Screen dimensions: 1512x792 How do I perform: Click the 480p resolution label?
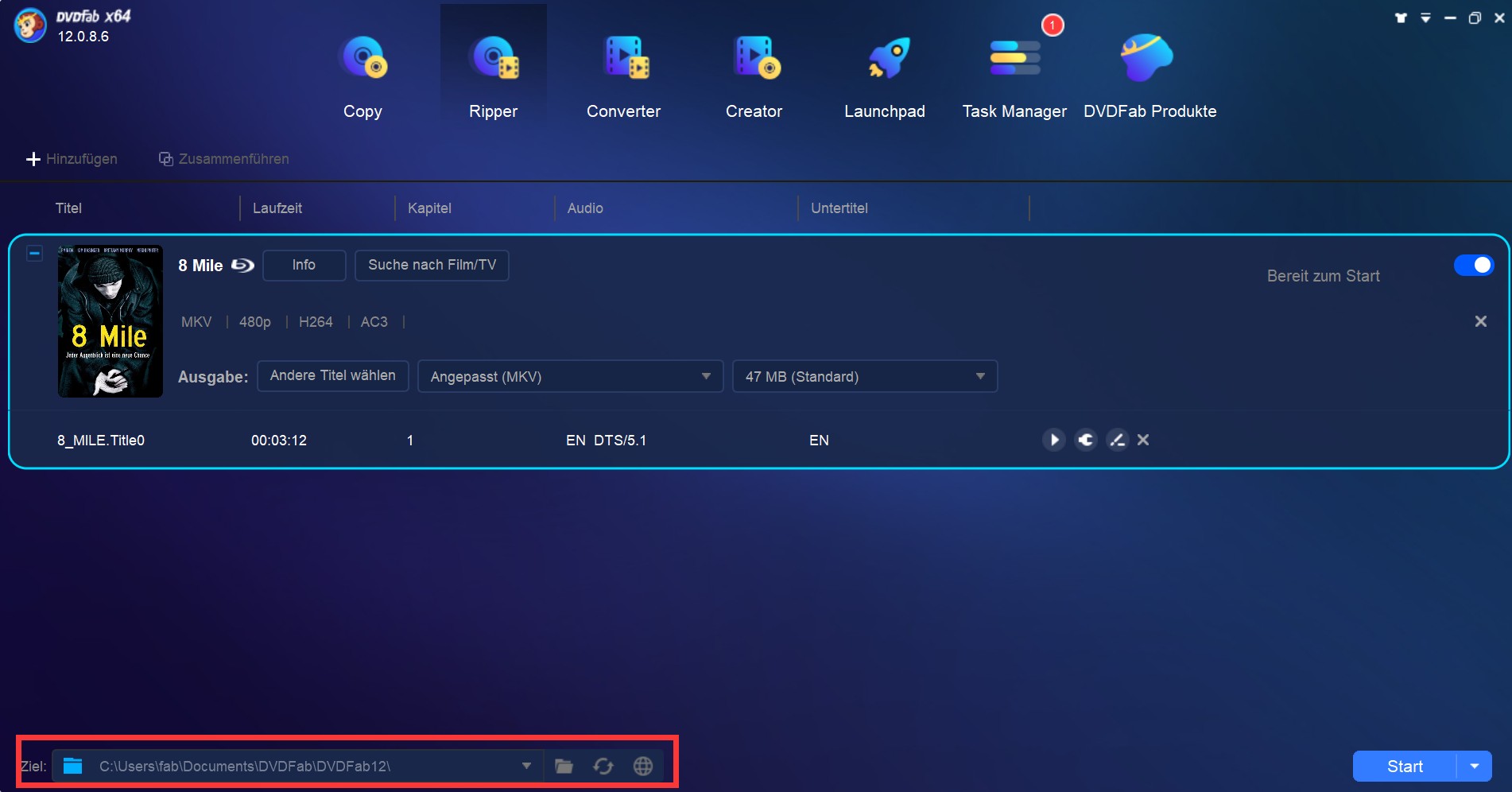[x=255, y=322]
